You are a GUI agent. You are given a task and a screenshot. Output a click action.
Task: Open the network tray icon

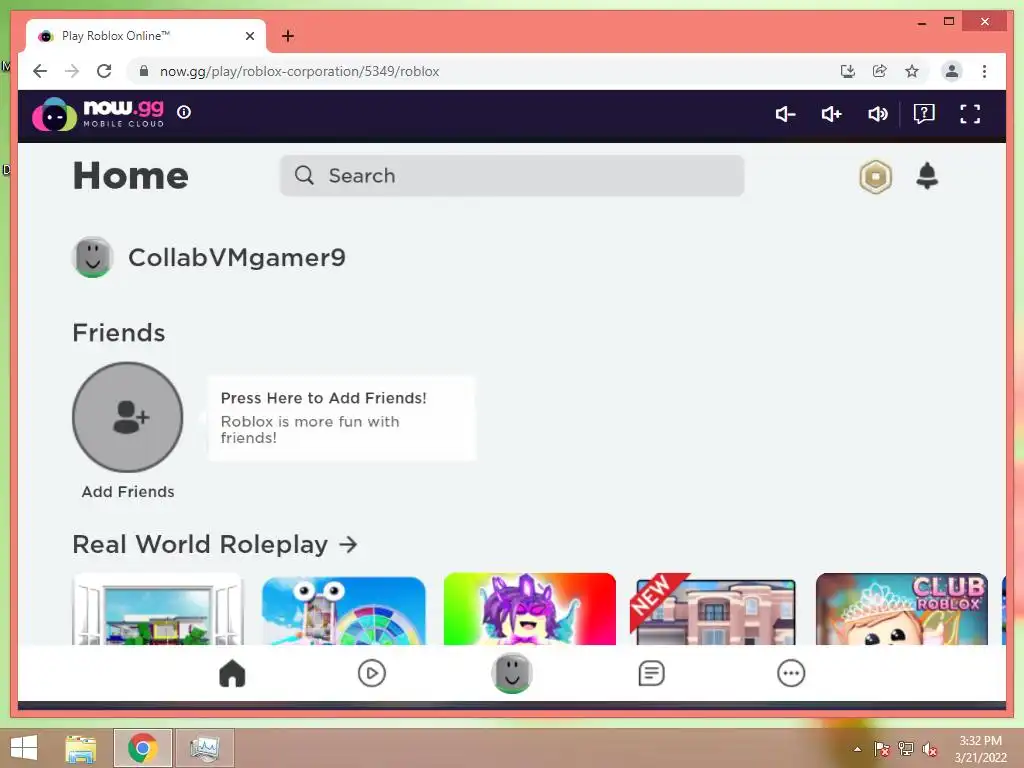906,749
